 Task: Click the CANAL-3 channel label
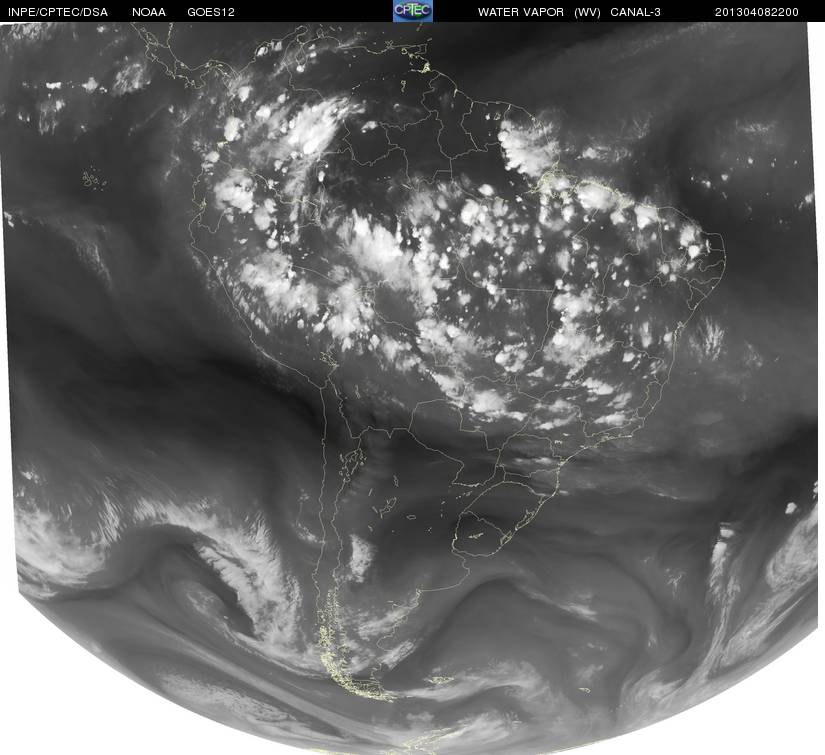636,12
